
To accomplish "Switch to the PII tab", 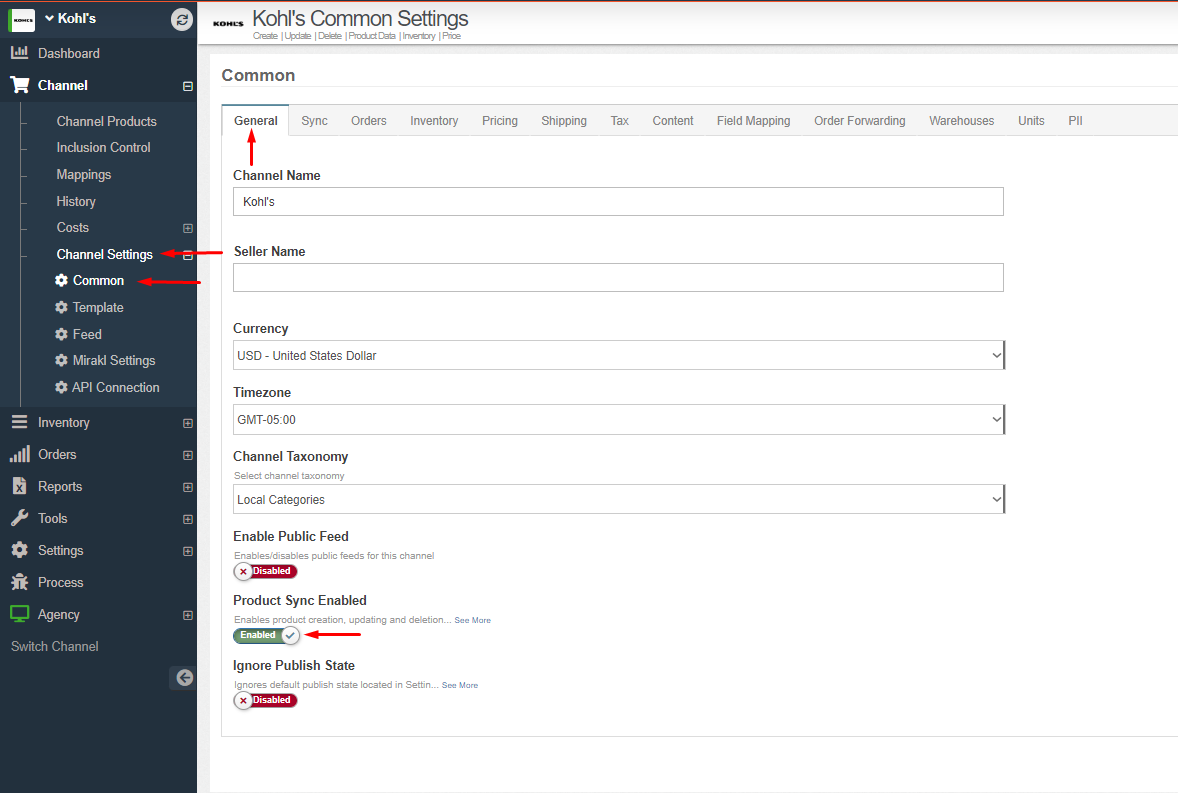I will (1075, 121).
